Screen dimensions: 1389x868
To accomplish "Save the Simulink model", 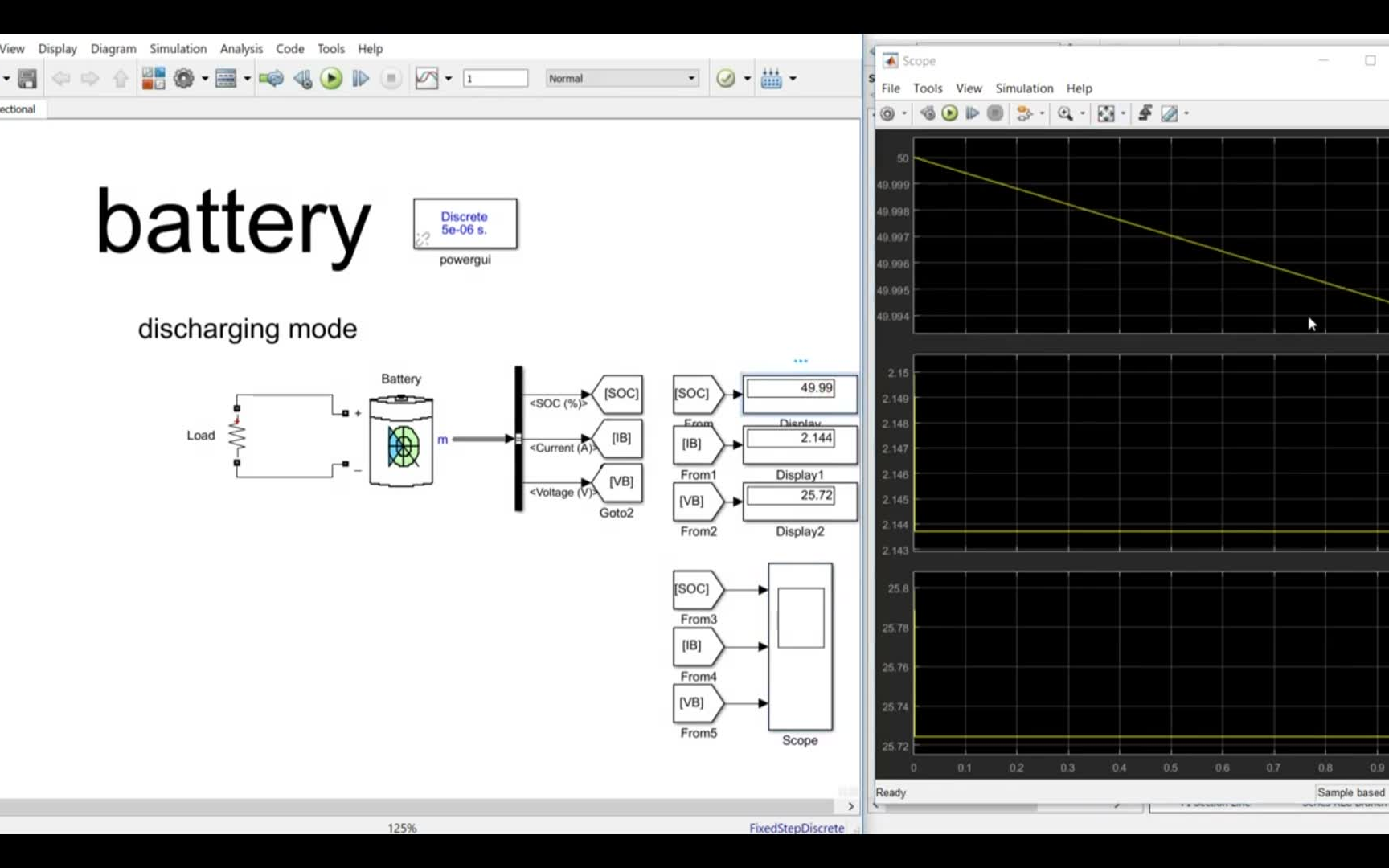I will [x=27, y=78].
